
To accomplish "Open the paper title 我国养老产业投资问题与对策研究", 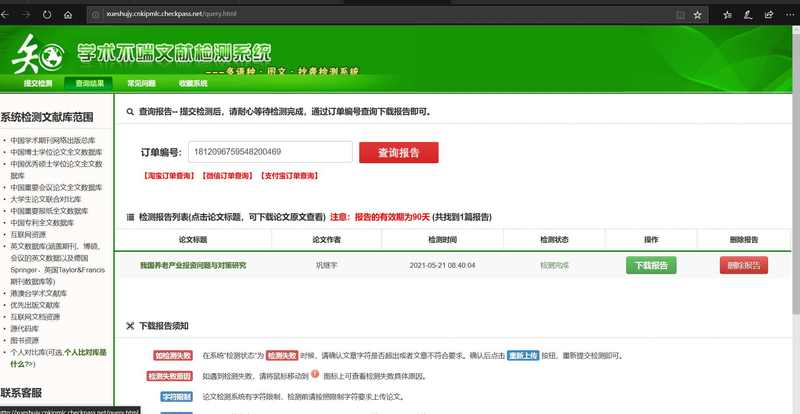I will [x=192, y=265].
